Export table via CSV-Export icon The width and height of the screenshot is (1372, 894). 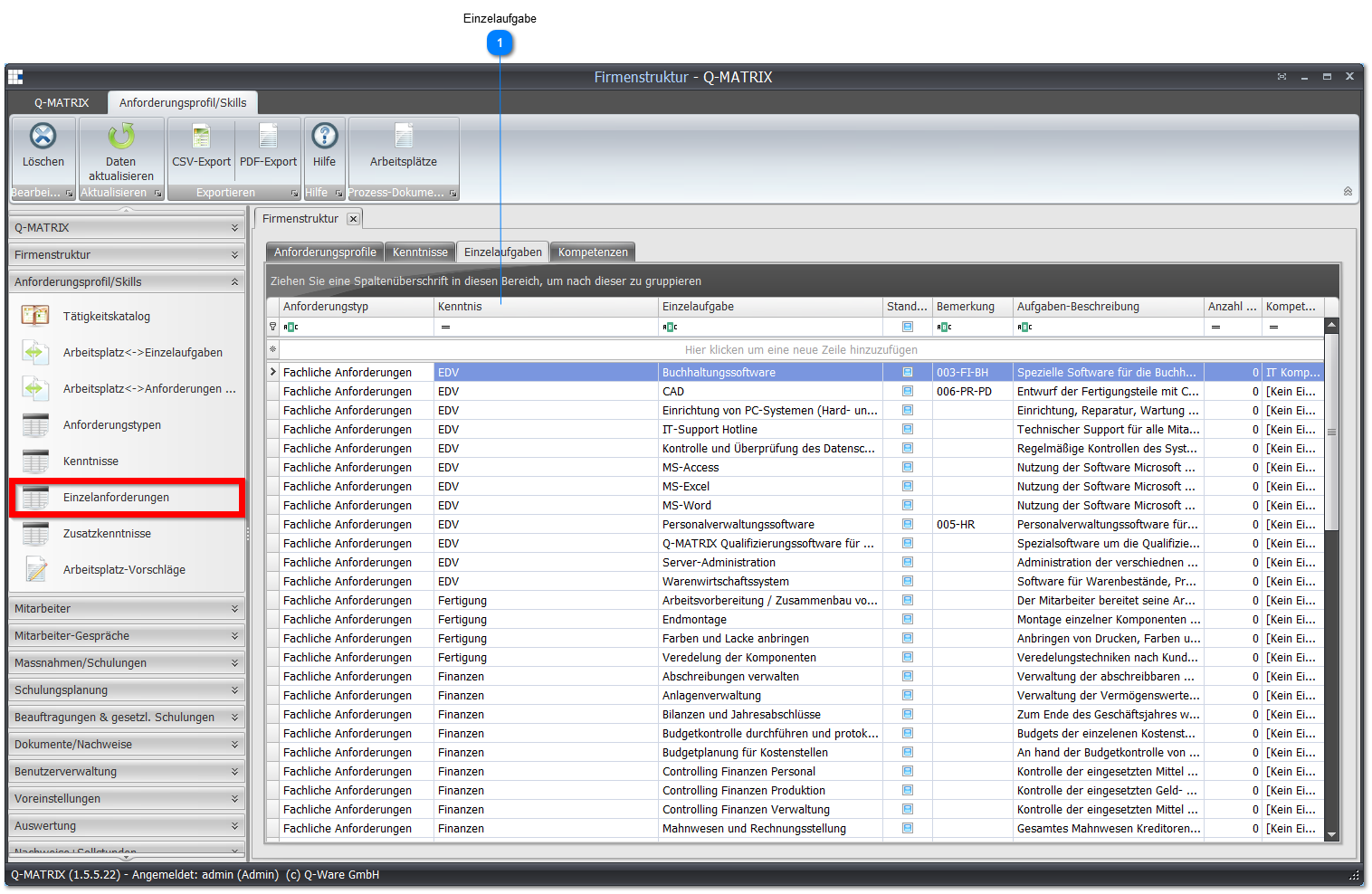(x=201, y=137)
